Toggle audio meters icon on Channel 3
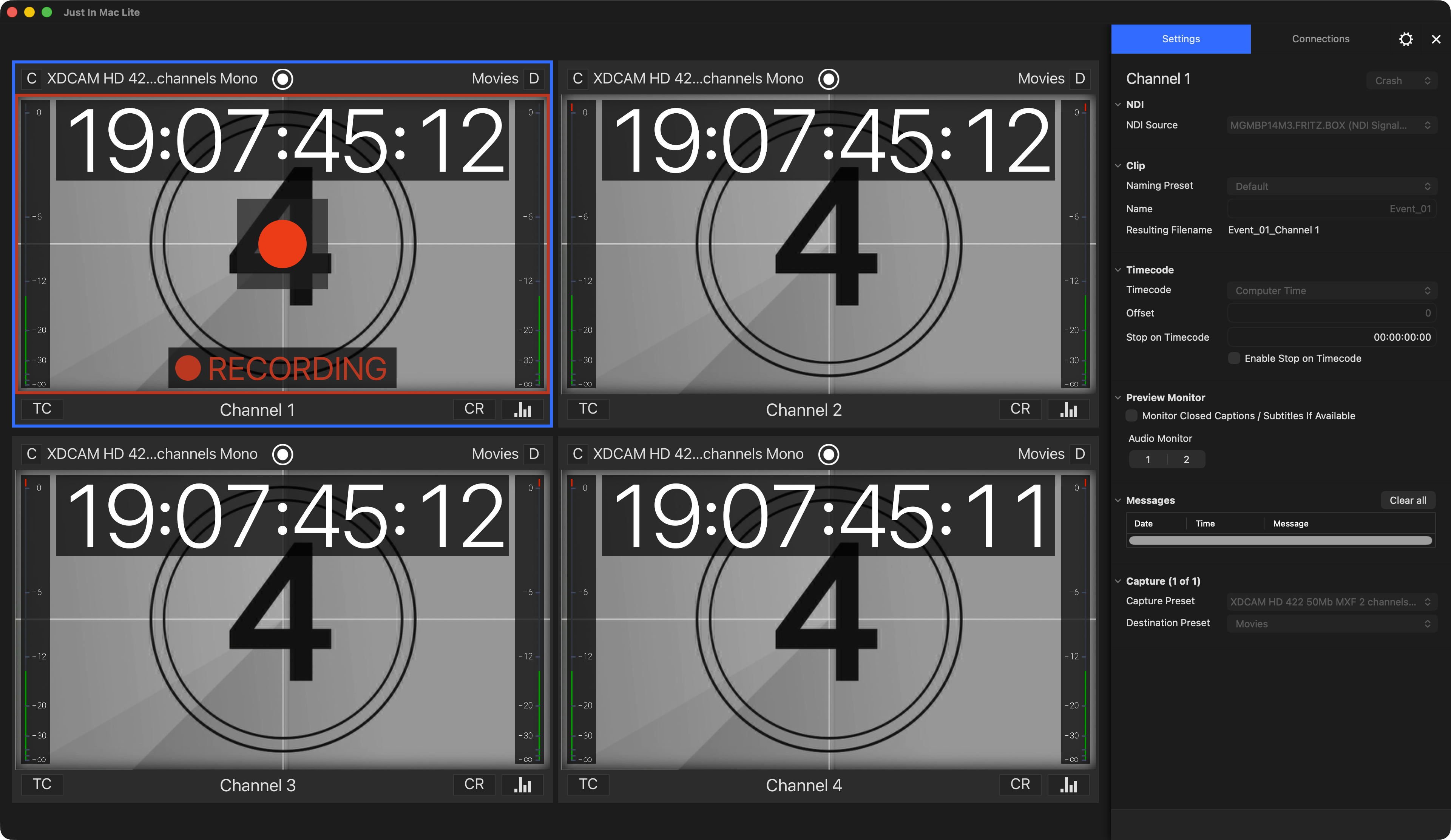The image size is (1451, 840). (522, 785)
